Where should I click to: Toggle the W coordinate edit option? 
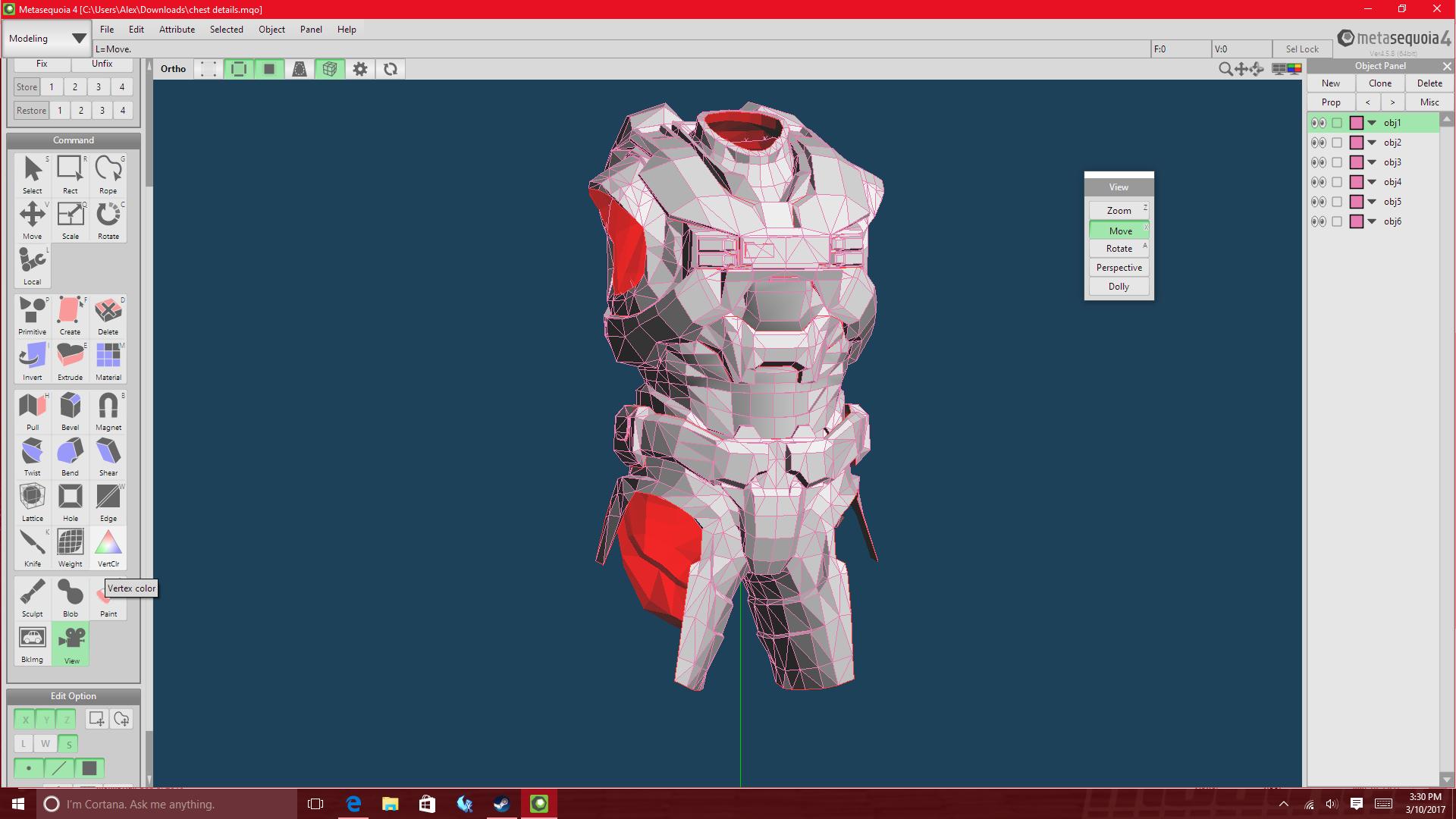click(45, 744)
